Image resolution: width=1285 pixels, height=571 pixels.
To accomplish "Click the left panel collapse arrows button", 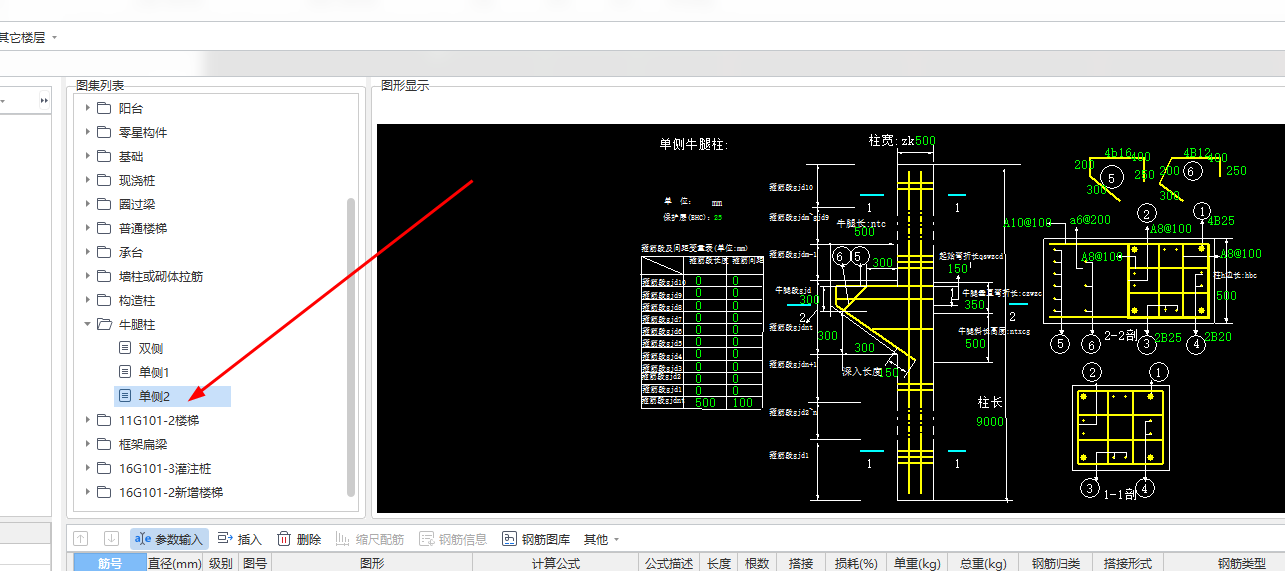I will coord(44,101).
